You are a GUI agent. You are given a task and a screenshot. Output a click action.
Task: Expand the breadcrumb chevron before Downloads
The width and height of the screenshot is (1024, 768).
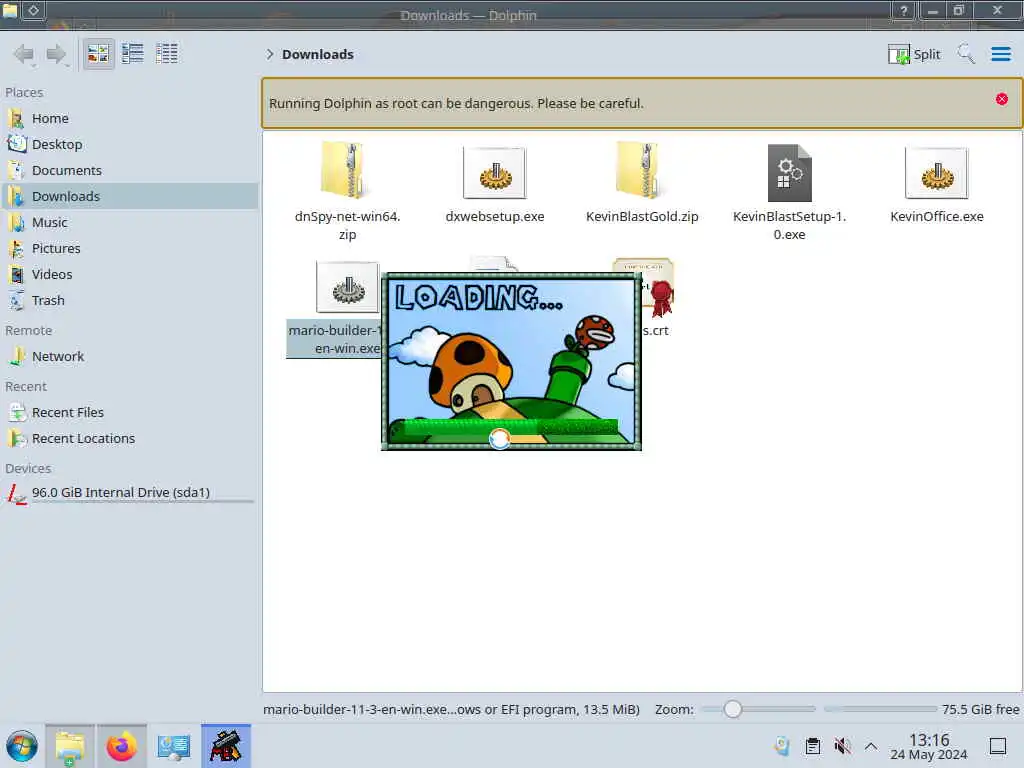point(269,54)
